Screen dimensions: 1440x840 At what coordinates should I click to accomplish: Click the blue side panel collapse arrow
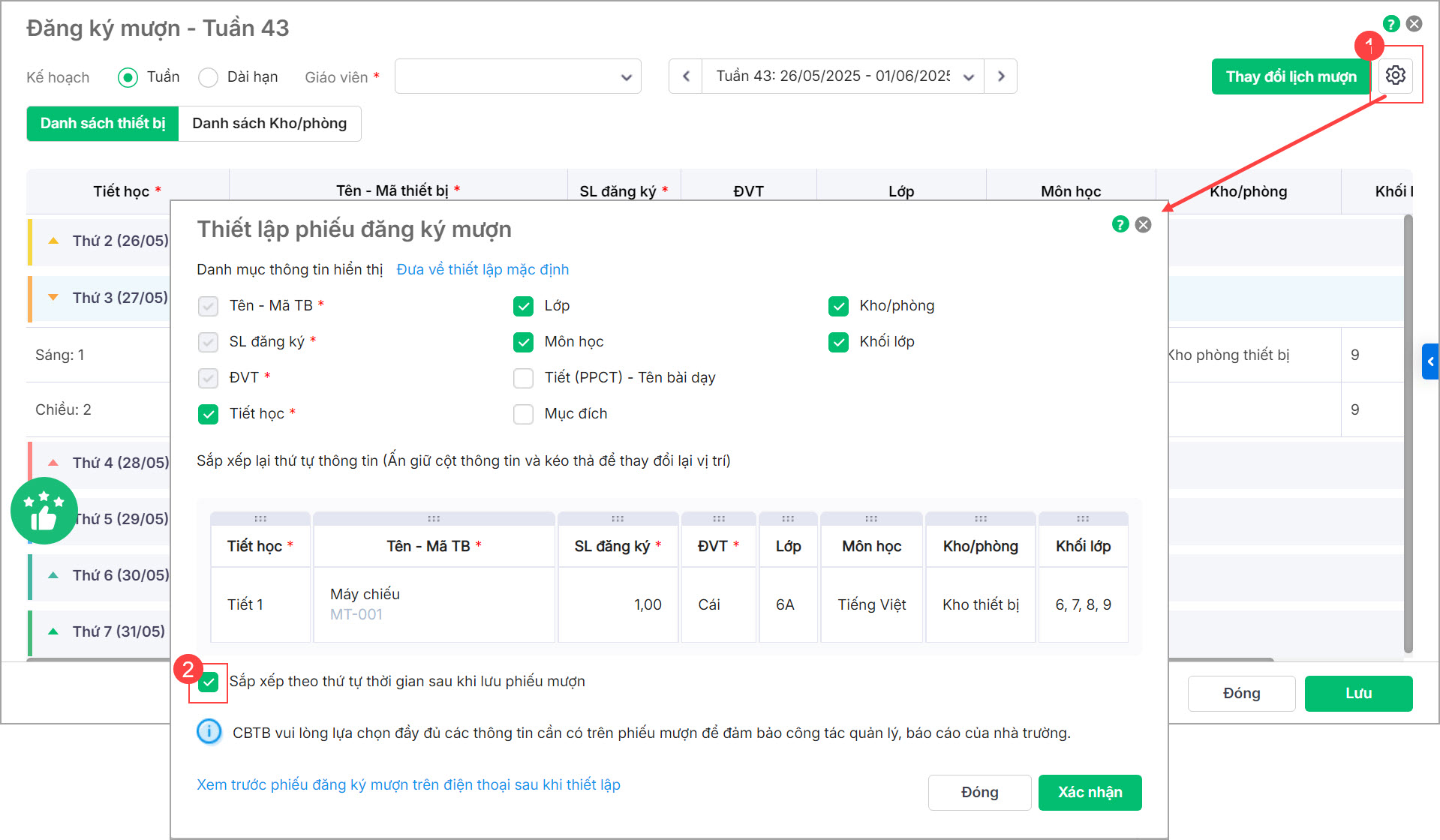coord(1430,361)
